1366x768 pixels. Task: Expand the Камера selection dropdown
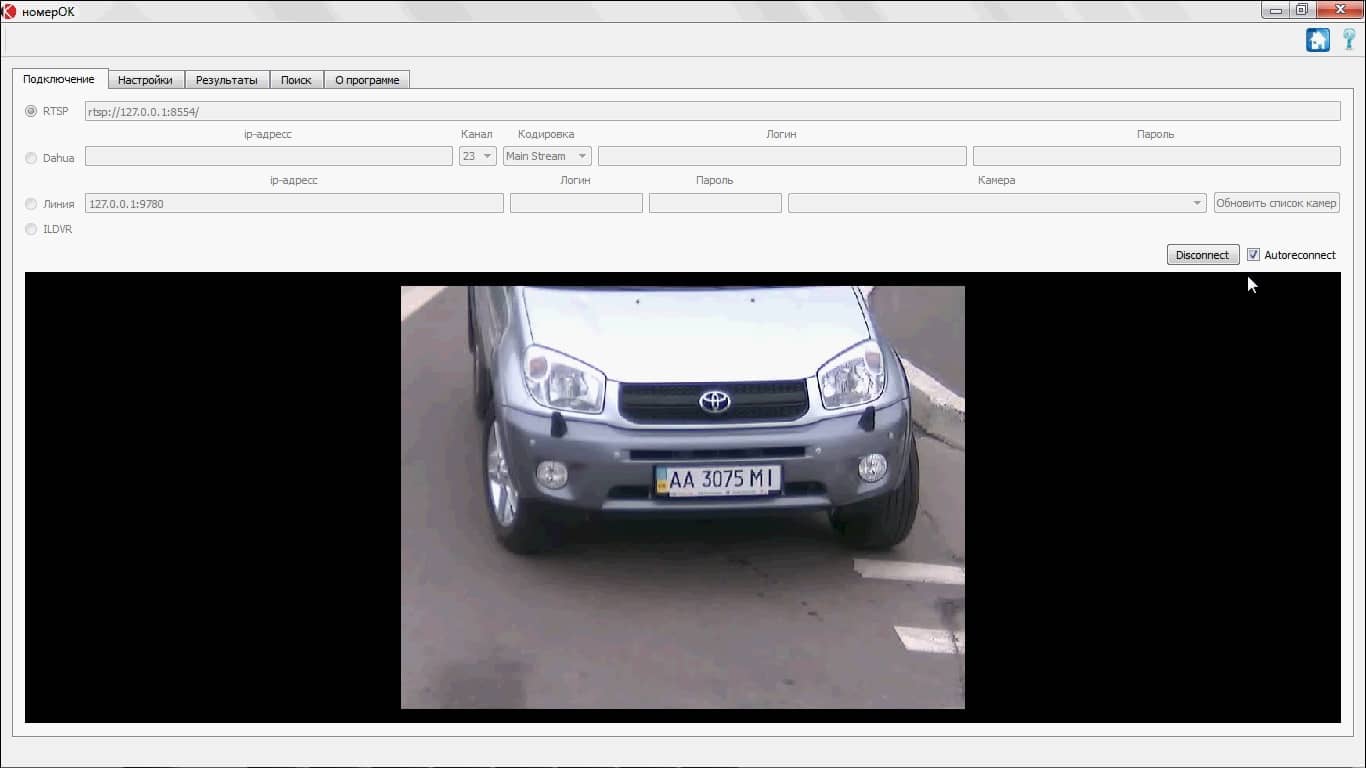click(x=997, y=203)
